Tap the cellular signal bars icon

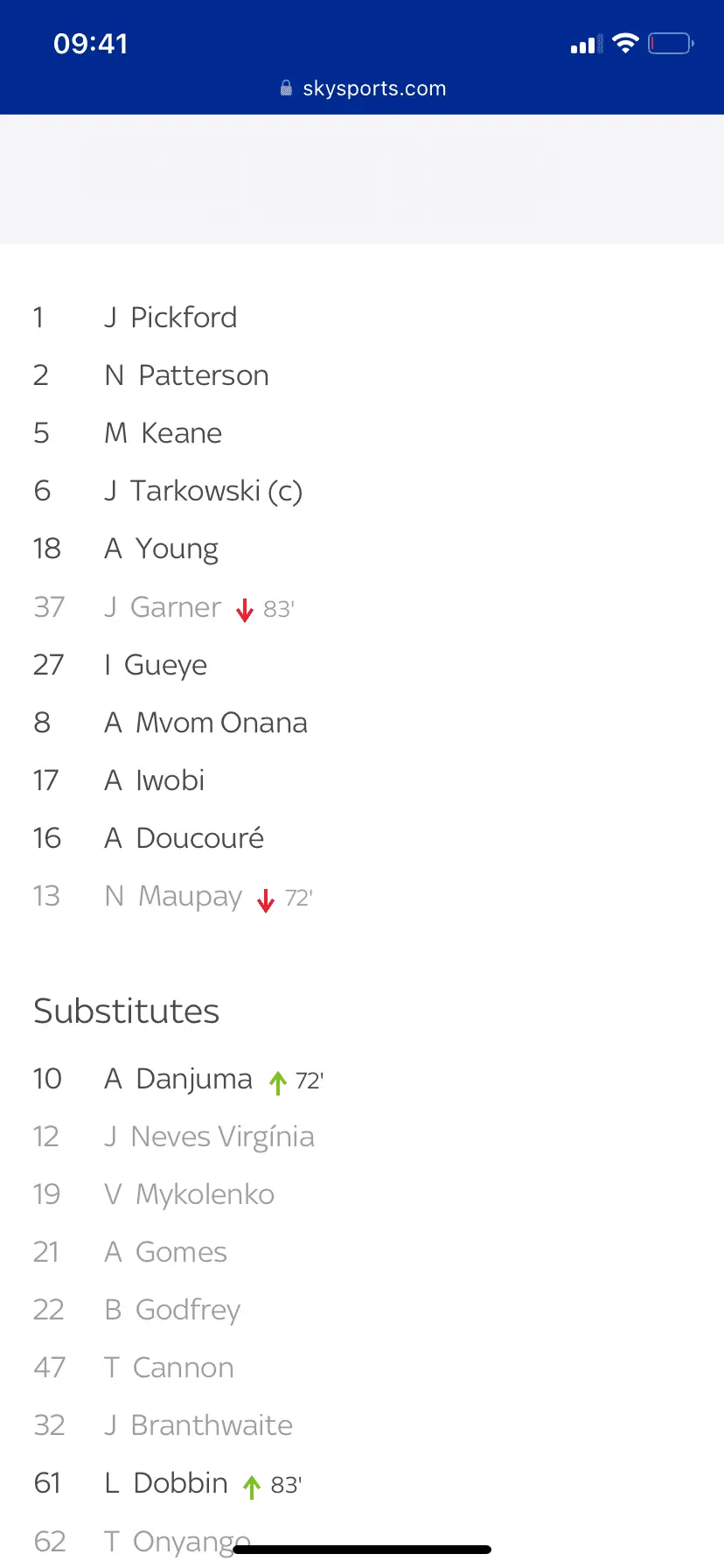[x=583, y=45]
